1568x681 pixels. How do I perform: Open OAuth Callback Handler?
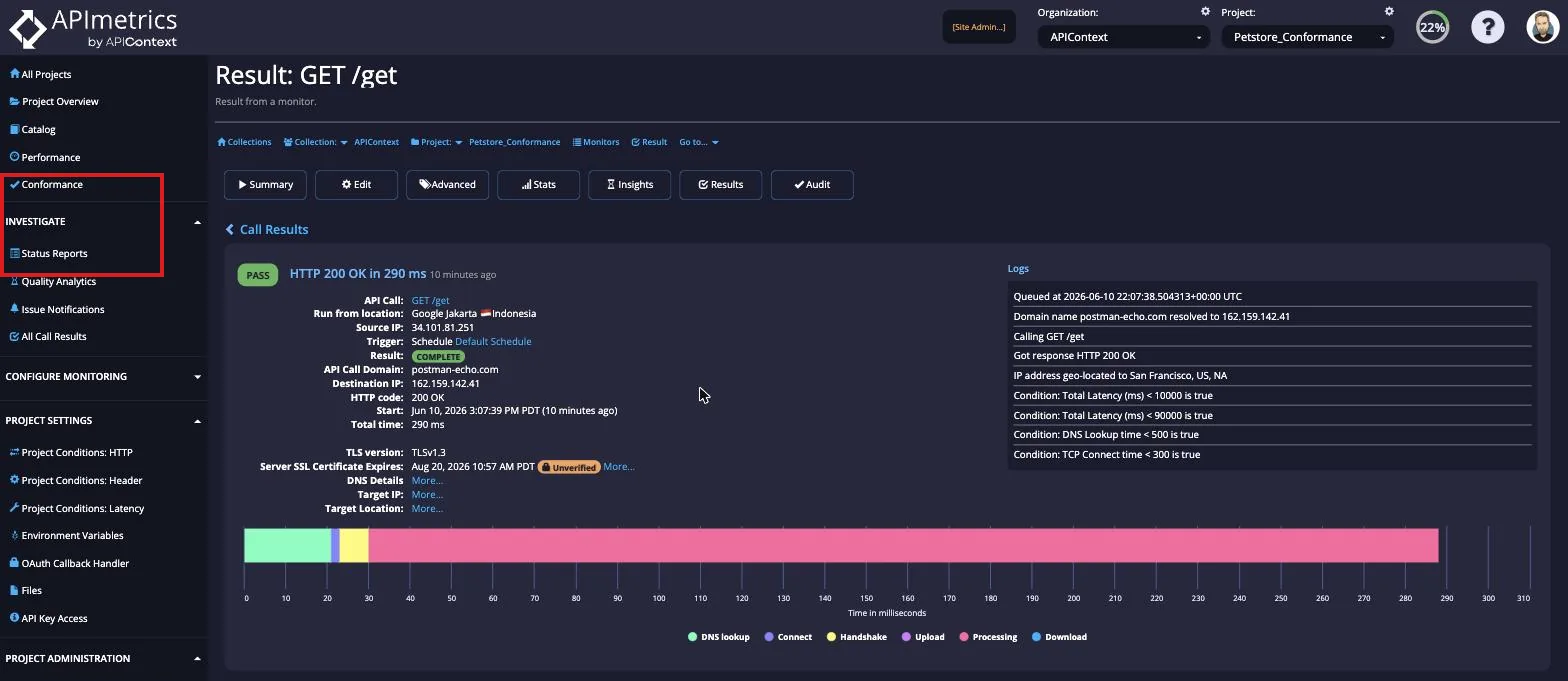(69, 563)
